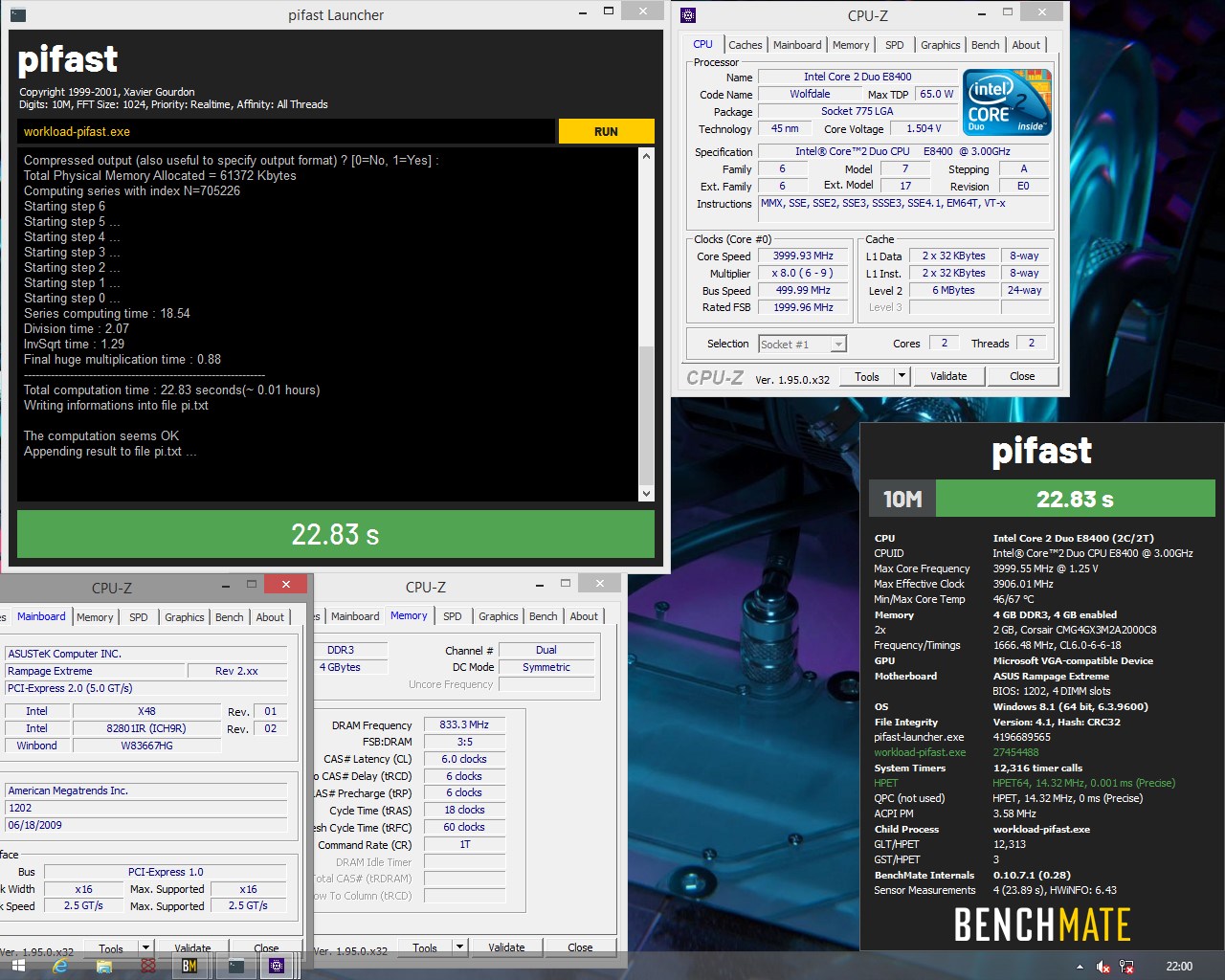
Task: Click the pifast Launcher title bar icon
Action: (x=17, y=14)
